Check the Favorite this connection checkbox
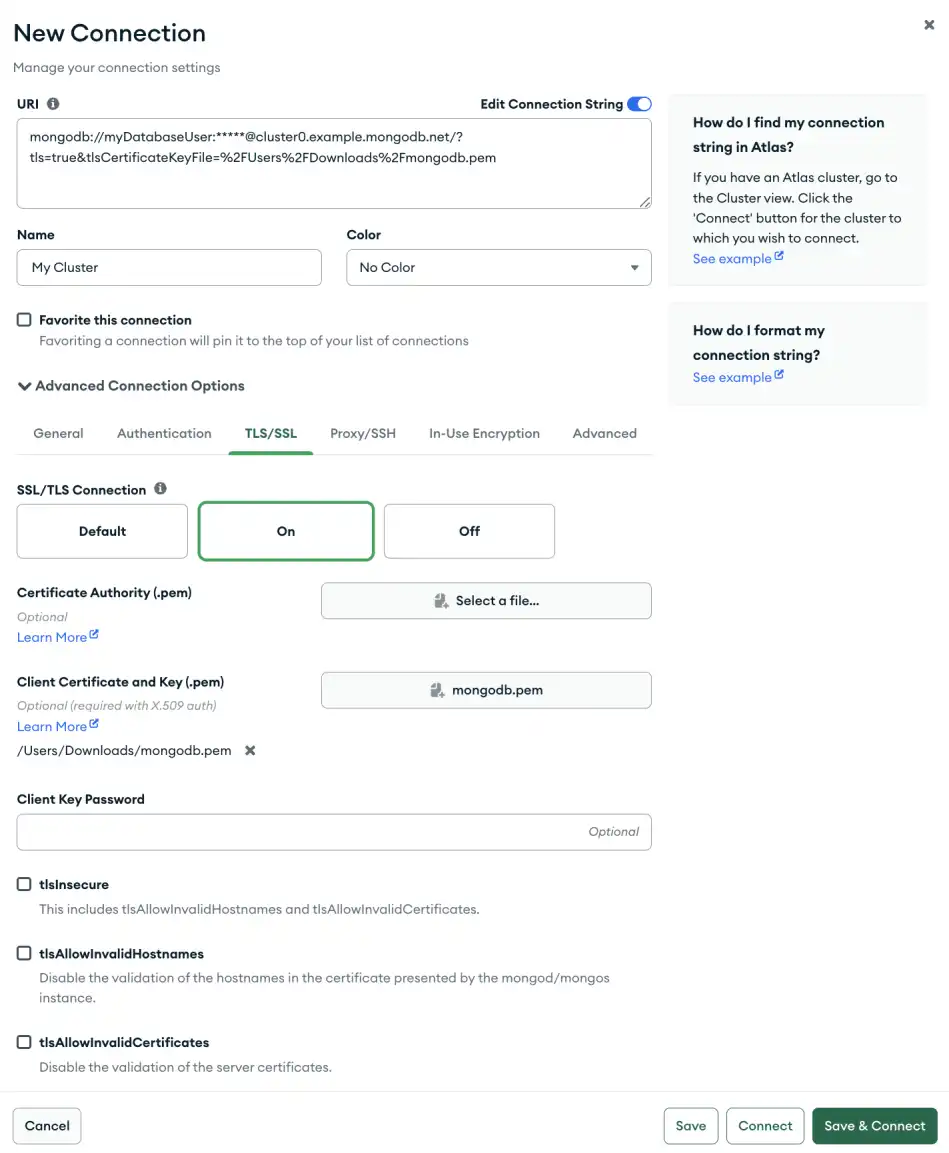 pos(23,319)
